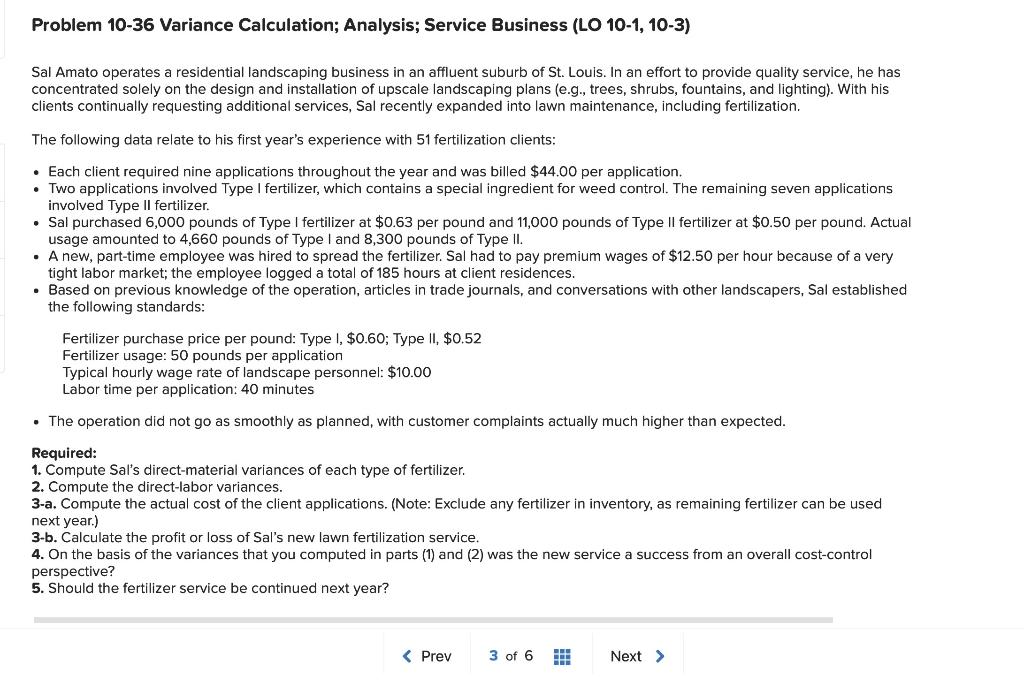Click the paragraph introducing Sal Amato's business
The image size is (1024, 683).
coord(465,89)
